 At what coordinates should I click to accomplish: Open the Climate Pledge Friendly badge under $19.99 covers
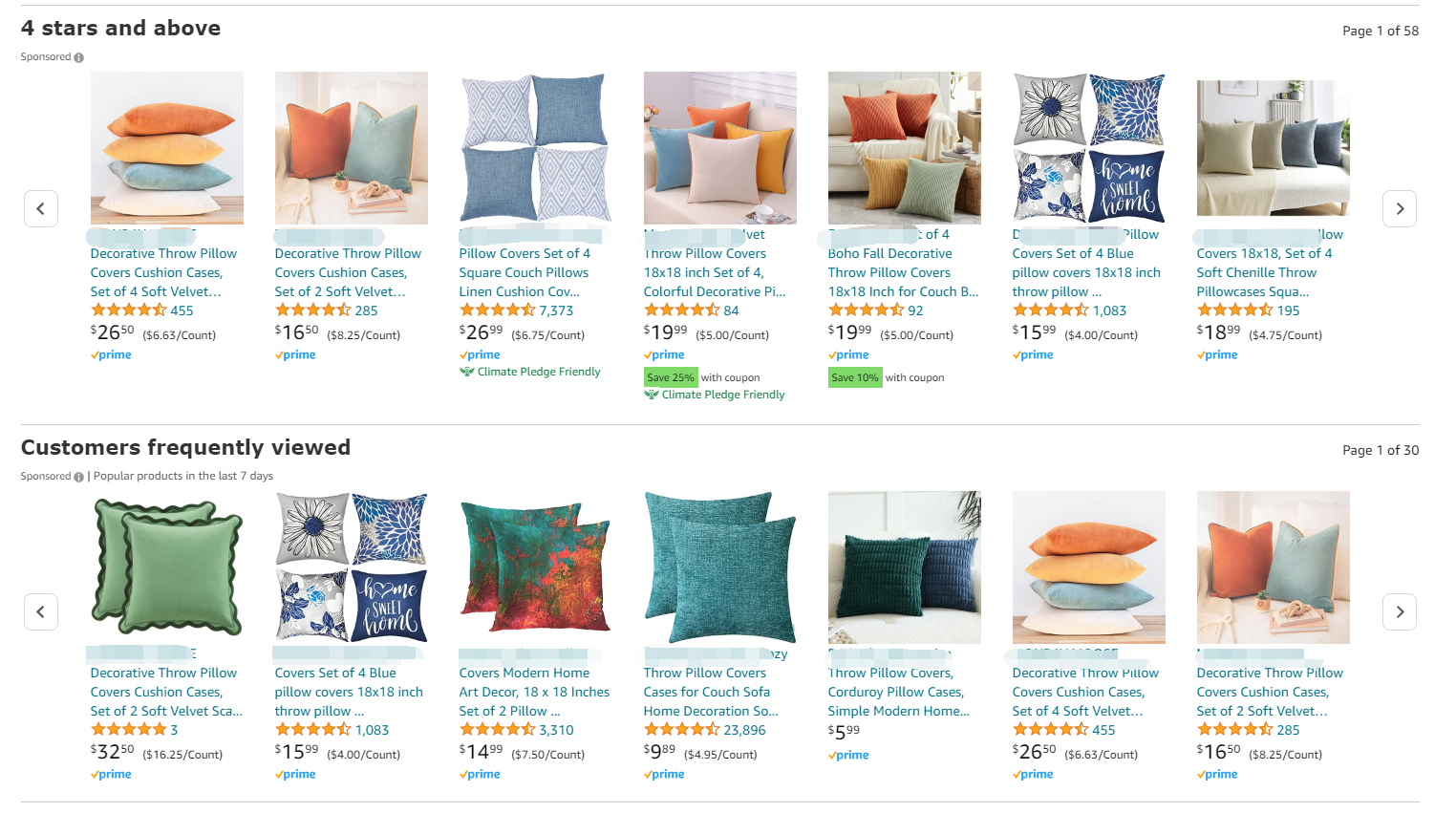coord(715,395)
